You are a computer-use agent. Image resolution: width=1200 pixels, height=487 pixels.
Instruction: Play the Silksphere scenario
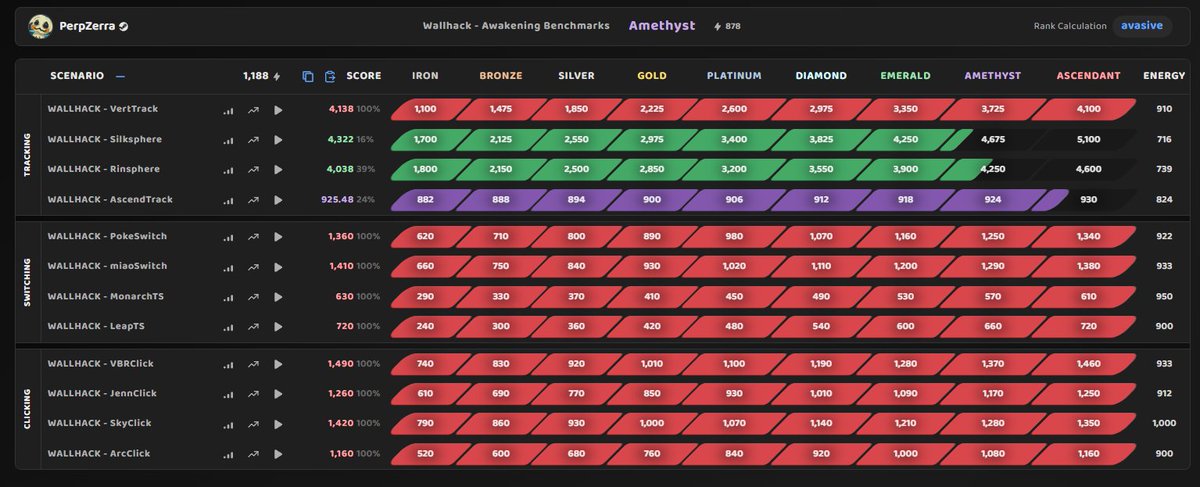click(x=278, y=140)
